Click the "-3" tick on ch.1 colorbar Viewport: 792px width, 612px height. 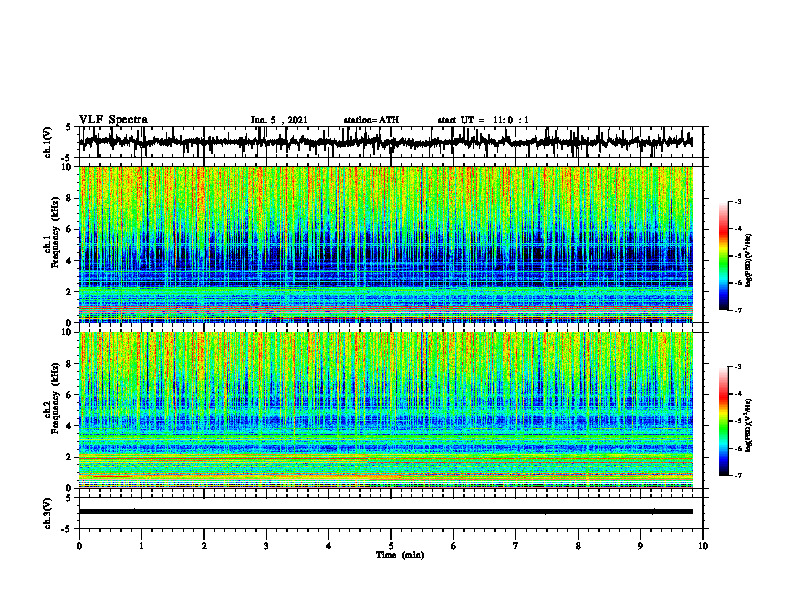(x=738, y=202)
